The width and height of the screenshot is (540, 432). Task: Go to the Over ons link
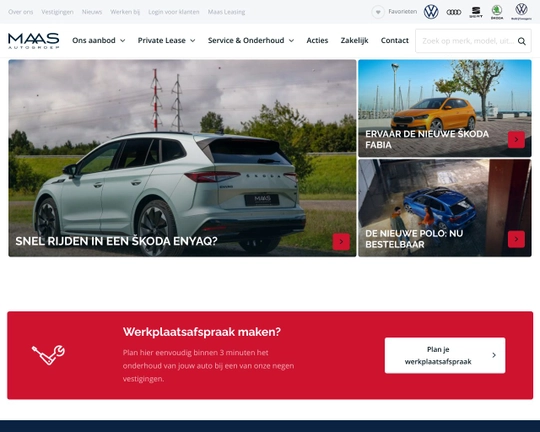click(21, 12)
